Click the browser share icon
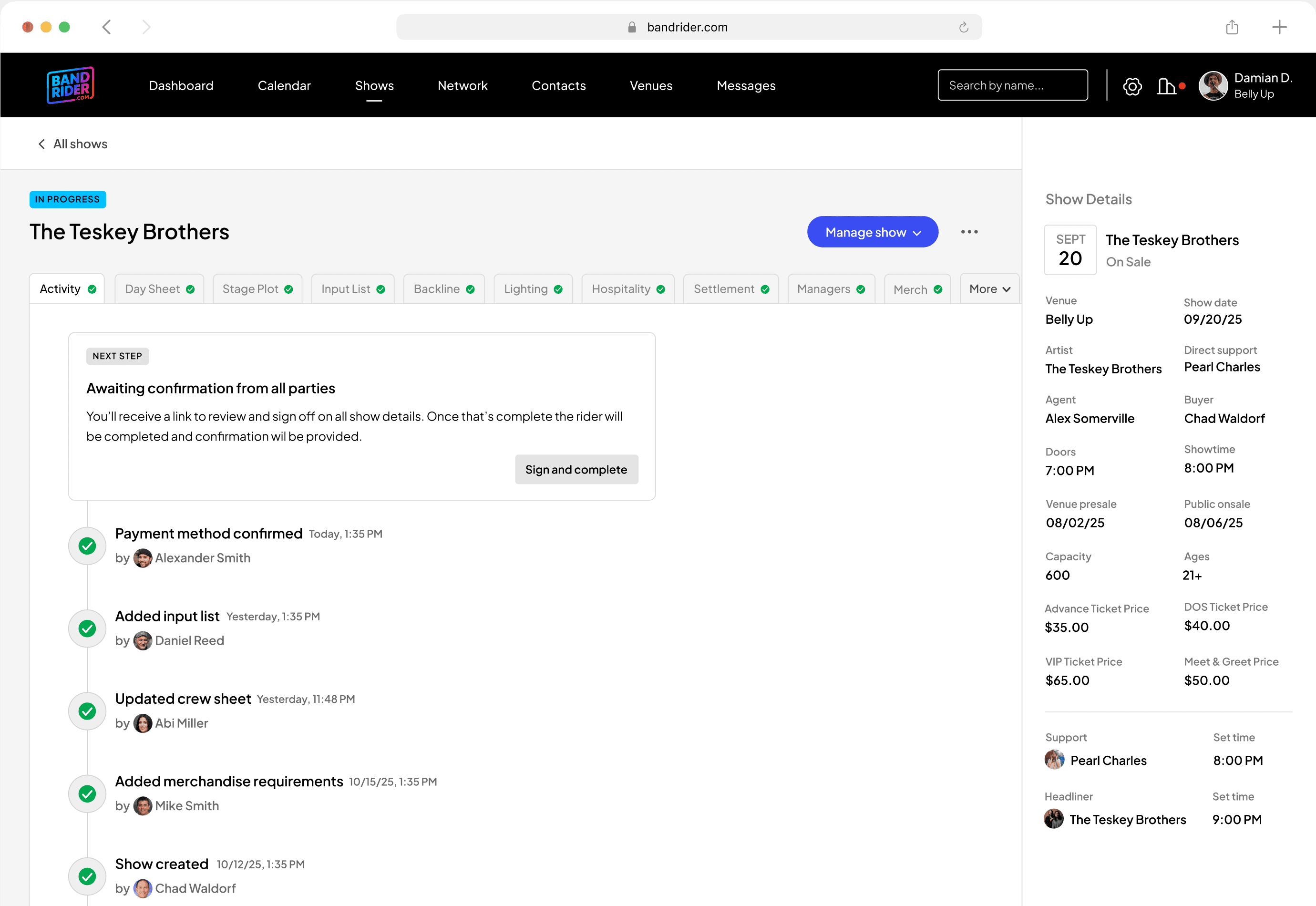The width and height of the screenshot is (1316, 906). pos(1232,27)
